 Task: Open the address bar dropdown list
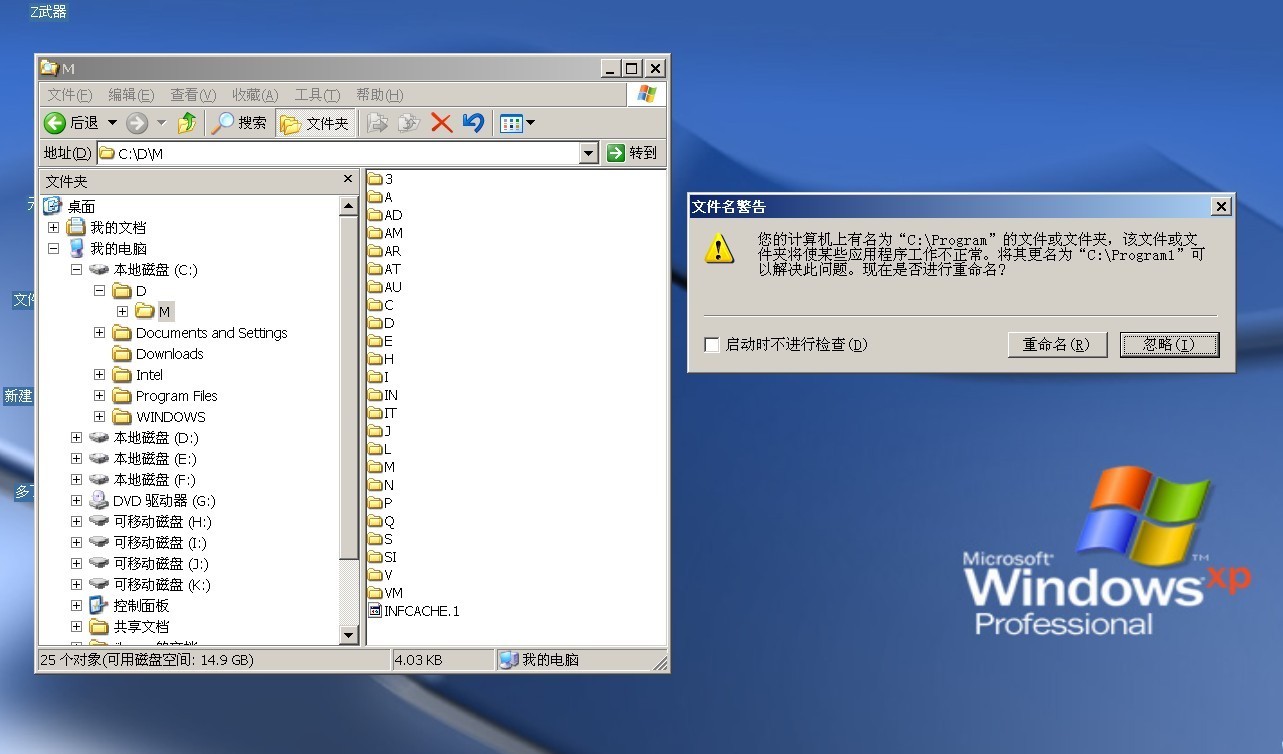point(589,153)
